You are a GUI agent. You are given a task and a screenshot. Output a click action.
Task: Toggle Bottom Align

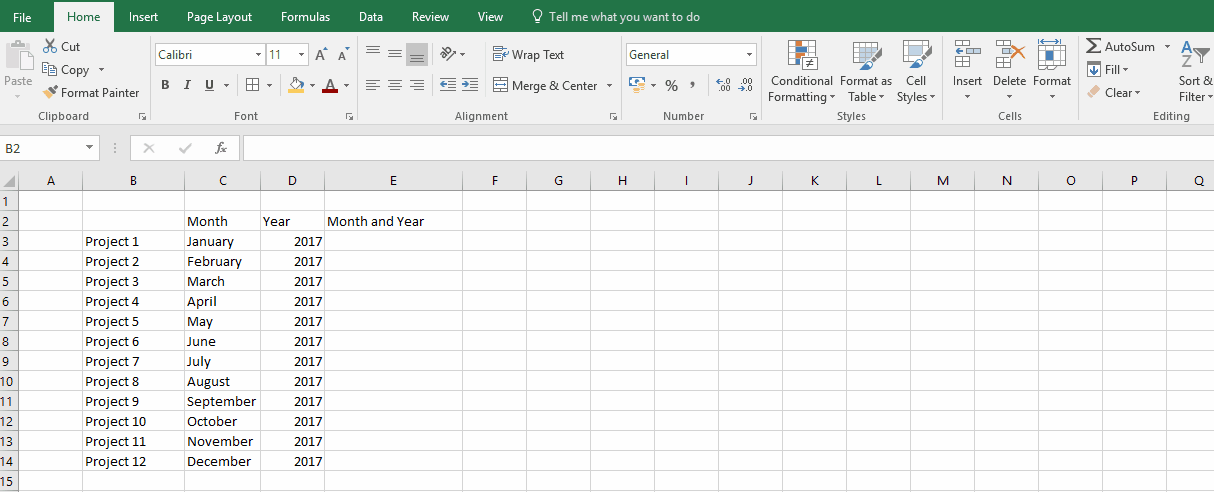coord(417,54)
